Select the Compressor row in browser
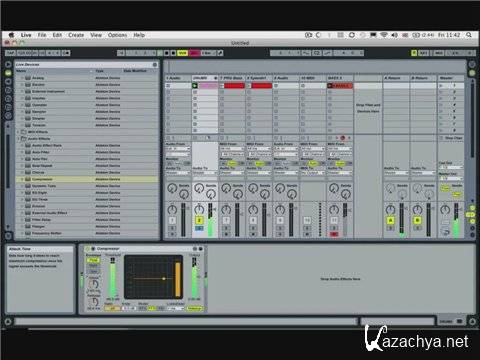Image resolution: width=480 pixels, height=360 pixels. 86,179
